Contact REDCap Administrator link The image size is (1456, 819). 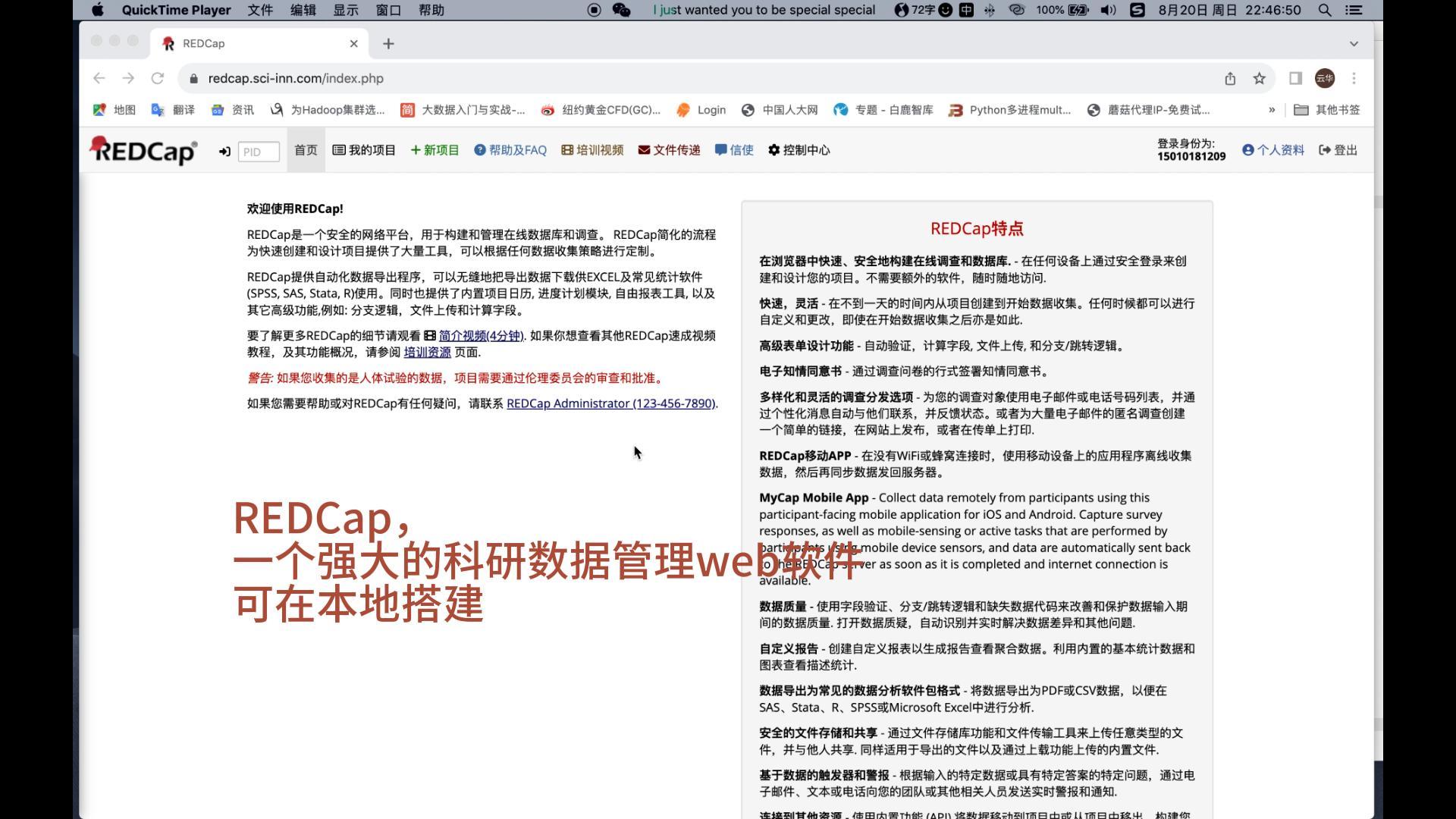point(610,403)
